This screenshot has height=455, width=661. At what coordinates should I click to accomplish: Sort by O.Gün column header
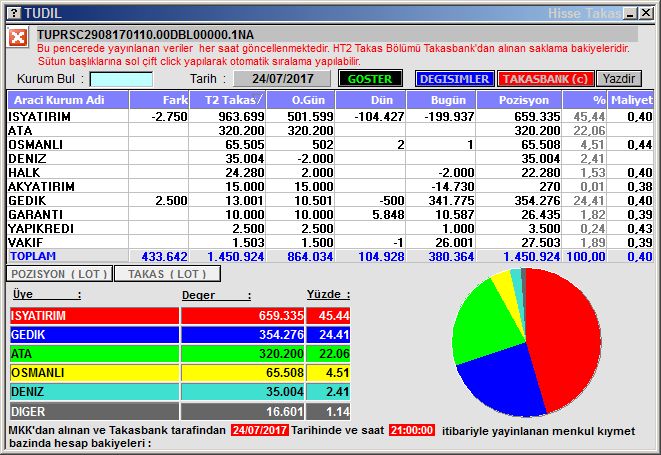pyautogui.click(x=301, y=100)
